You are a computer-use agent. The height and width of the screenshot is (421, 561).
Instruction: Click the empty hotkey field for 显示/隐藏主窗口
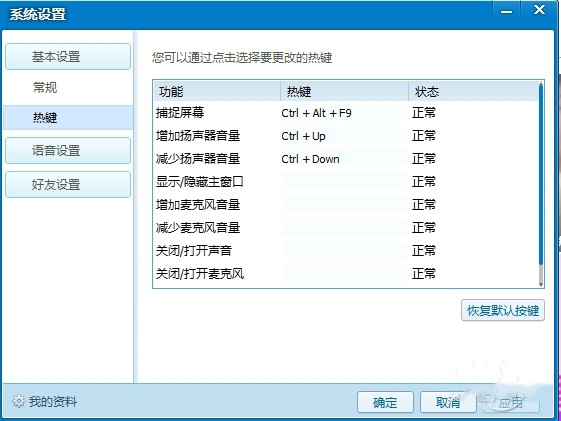344,182
